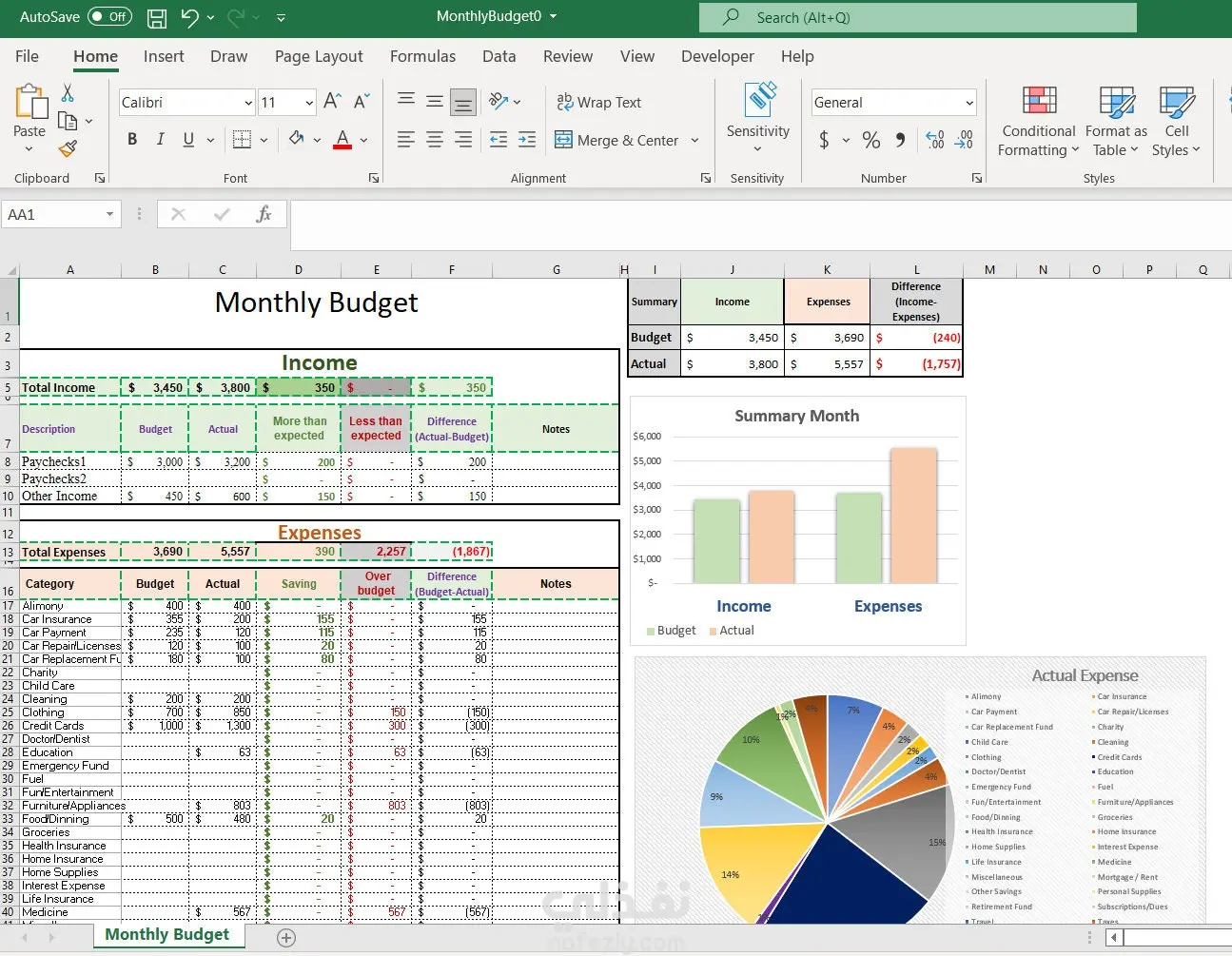This screenshot has width=1232, height=956.
Task: Expand the Merge & Center dropdown arrow
Action: (x=695, y=141)
